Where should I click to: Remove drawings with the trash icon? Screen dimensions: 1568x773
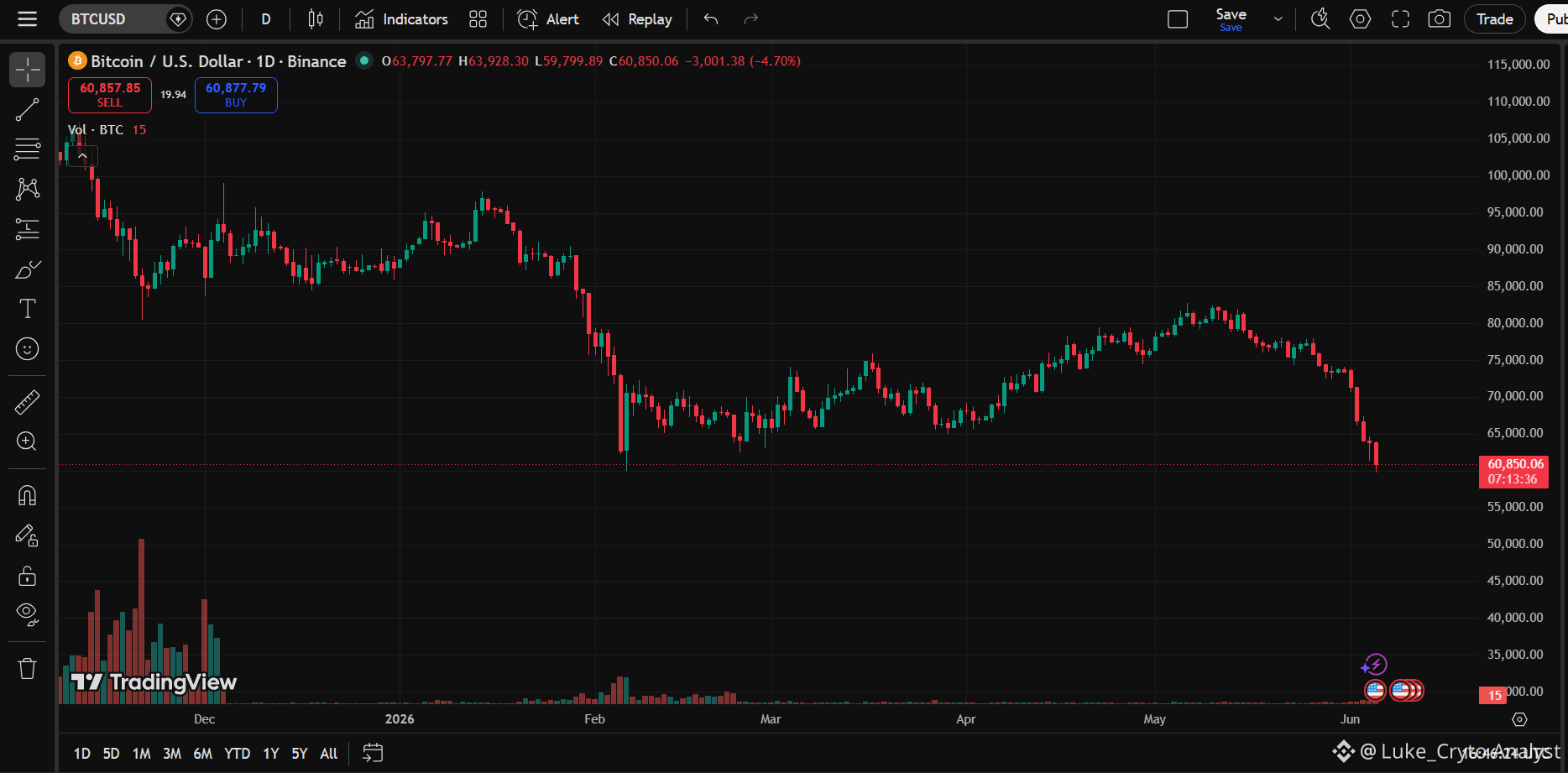[28, 669]
